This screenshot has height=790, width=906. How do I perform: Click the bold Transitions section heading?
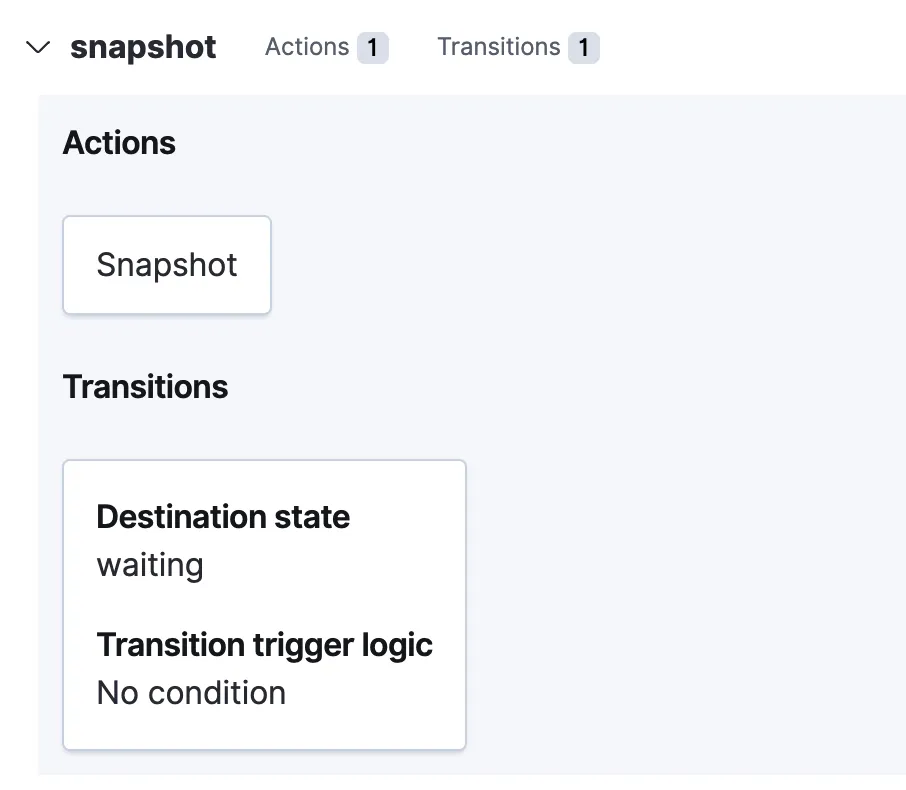click(145, 387)
